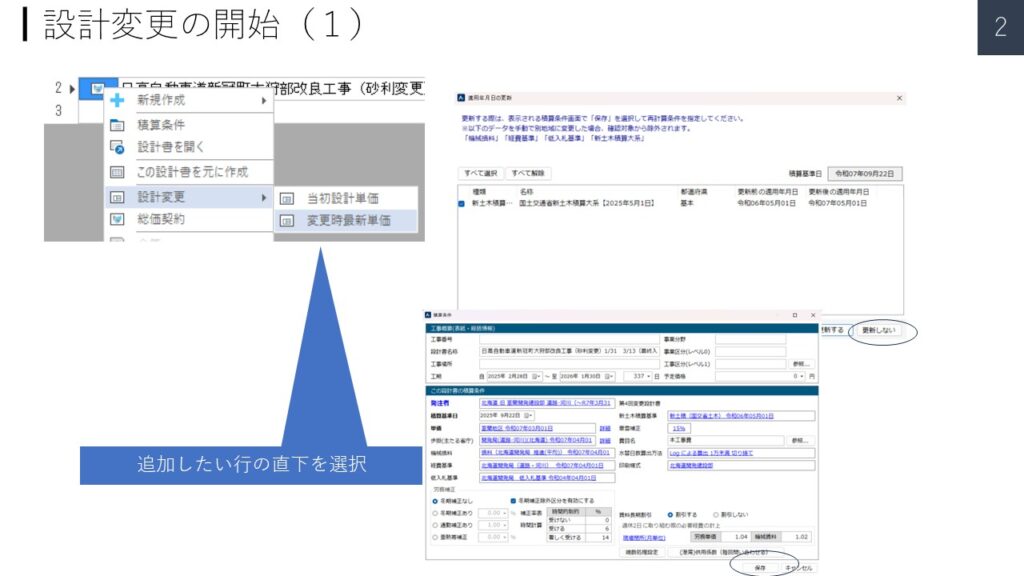Enable the 冬期補正除外区分を有効にする checkbox
This screenshot has height=576, width=1024.
tap(513, 500)
